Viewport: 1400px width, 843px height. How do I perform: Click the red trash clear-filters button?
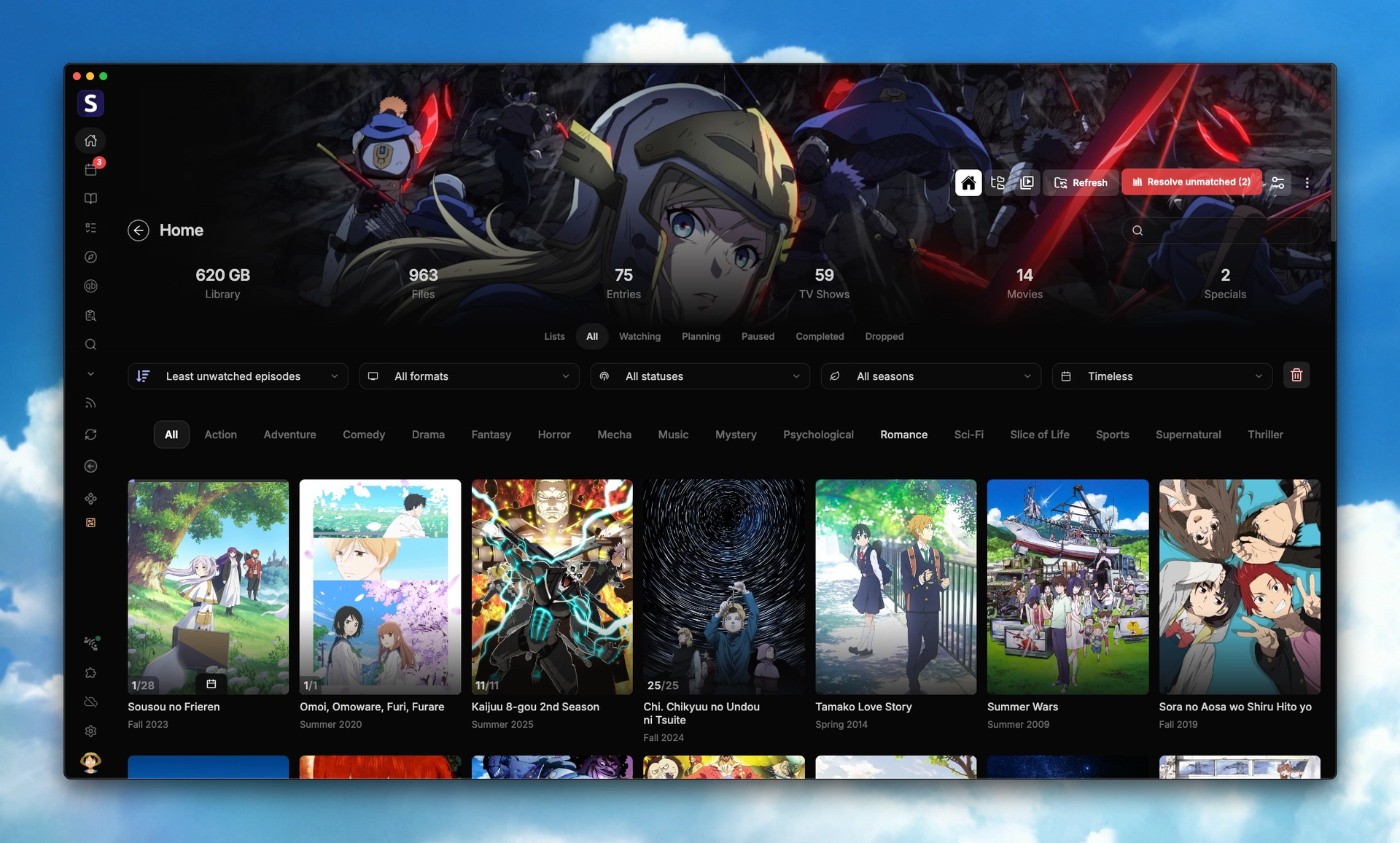click(1296, 376)
